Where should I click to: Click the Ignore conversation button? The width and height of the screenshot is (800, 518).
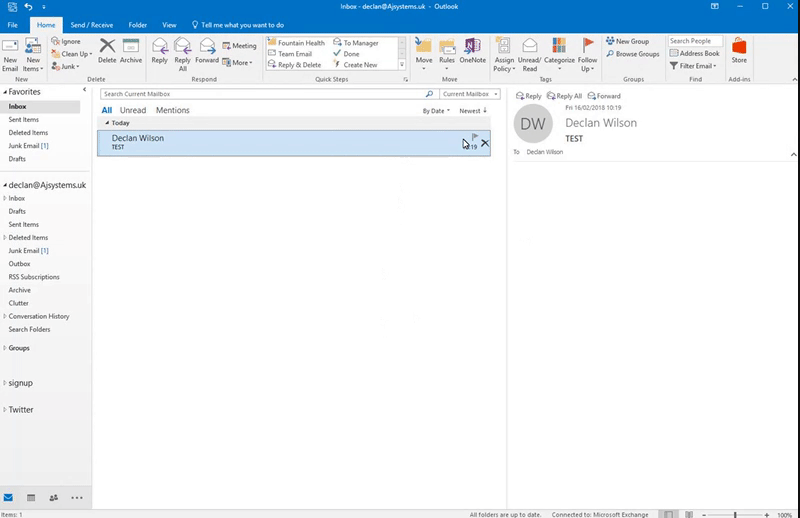[66, 41]
